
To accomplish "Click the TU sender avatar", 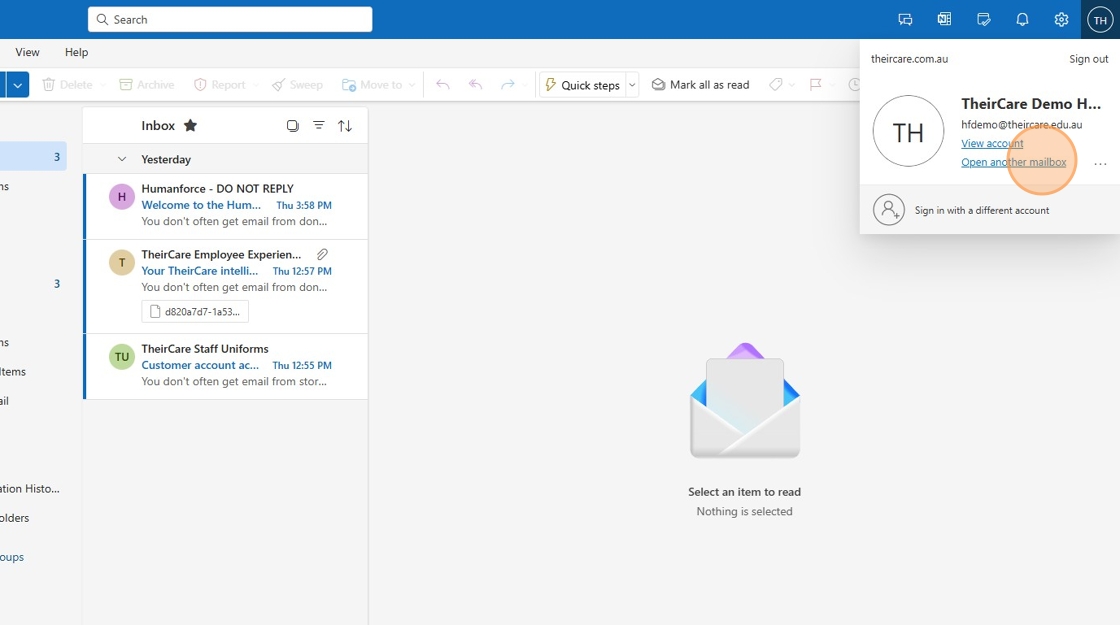I will (x=121, y=356).
